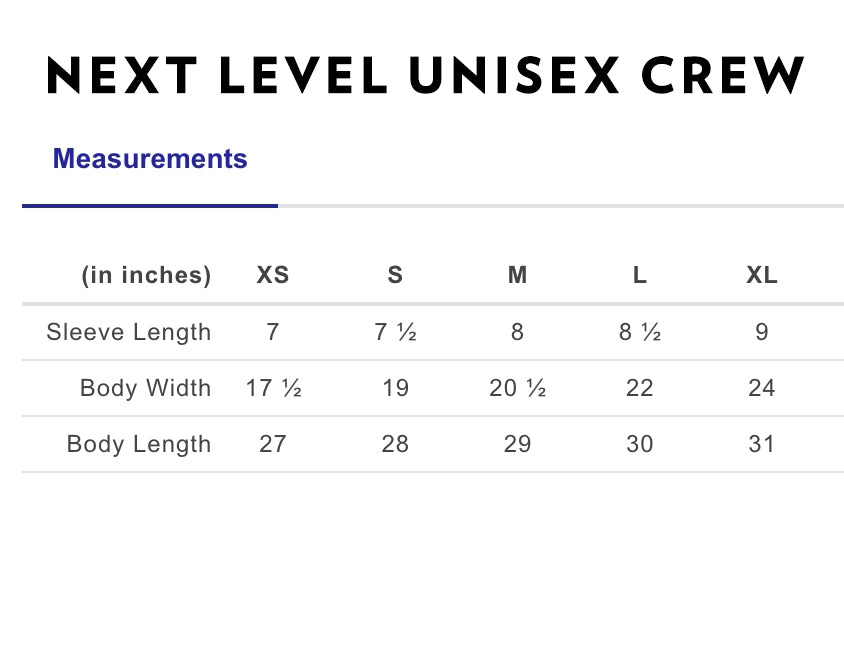This screenshot has width=844, height=658.
Task: Click the Next Level Unisex Crew heading
Action: (x=425, y=75)
